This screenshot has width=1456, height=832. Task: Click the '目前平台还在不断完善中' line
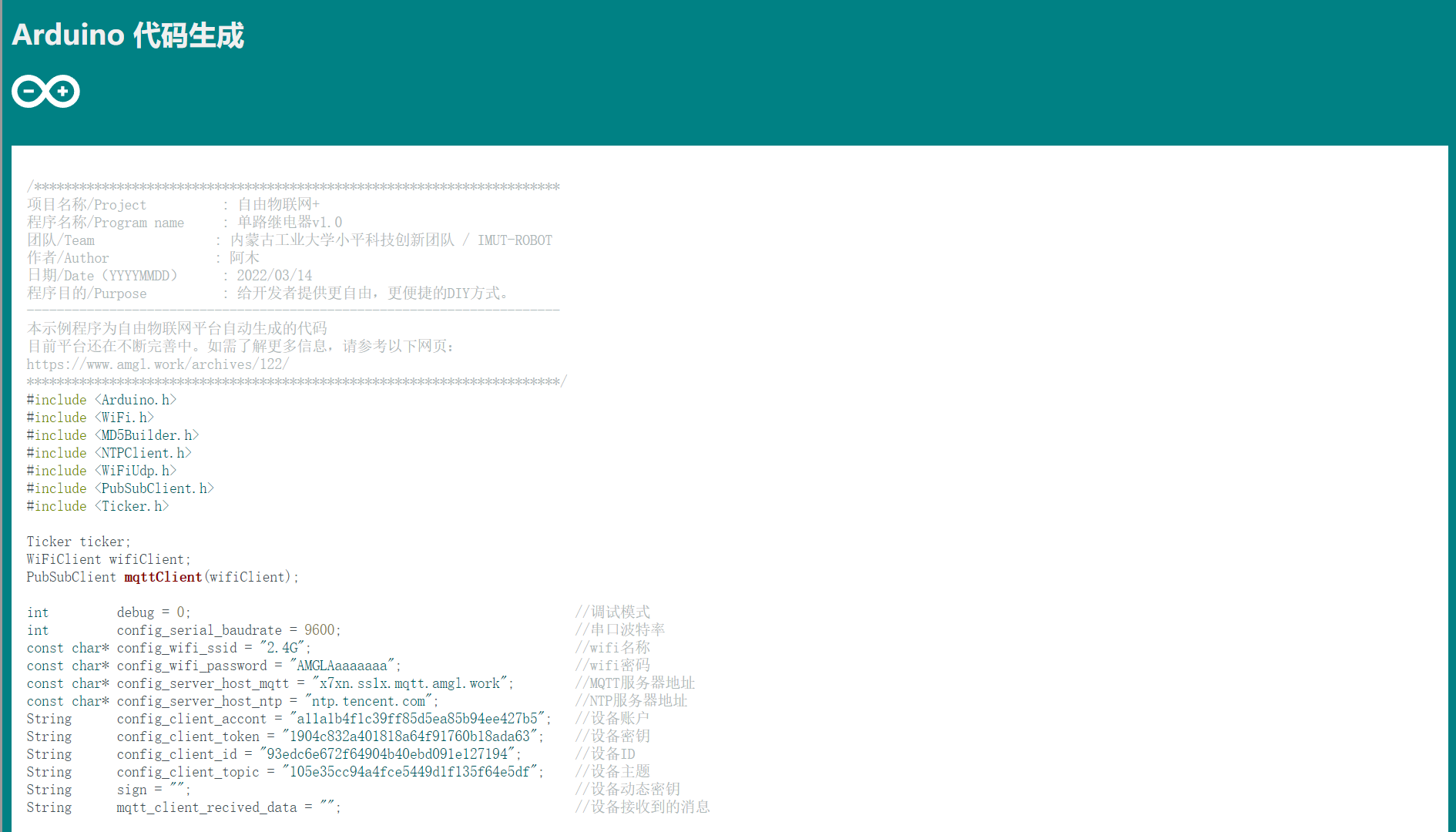(x=240, y=347)
